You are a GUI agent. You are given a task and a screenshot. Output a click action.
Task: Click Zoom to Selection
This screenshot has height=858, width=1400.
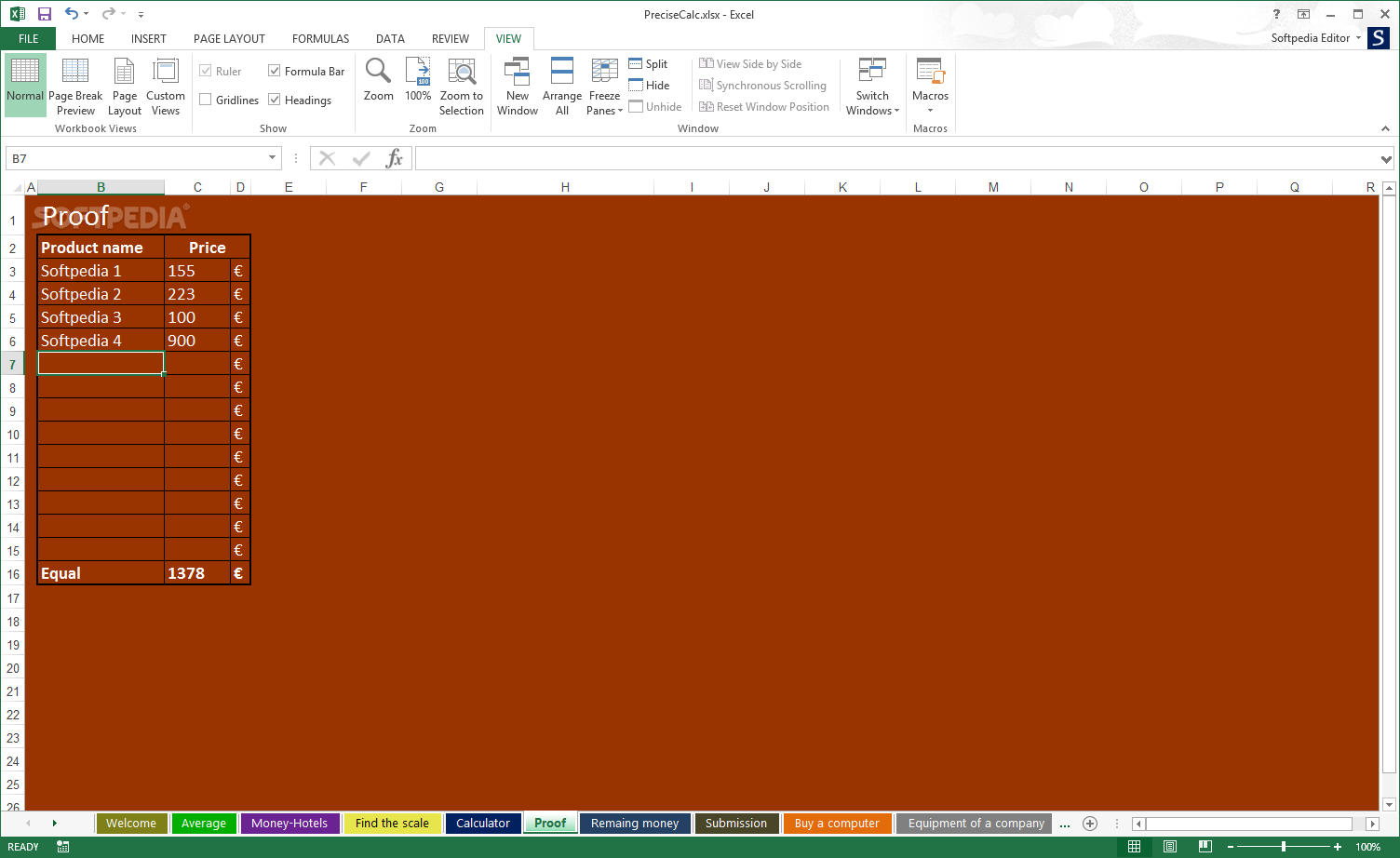click(462, 85)
